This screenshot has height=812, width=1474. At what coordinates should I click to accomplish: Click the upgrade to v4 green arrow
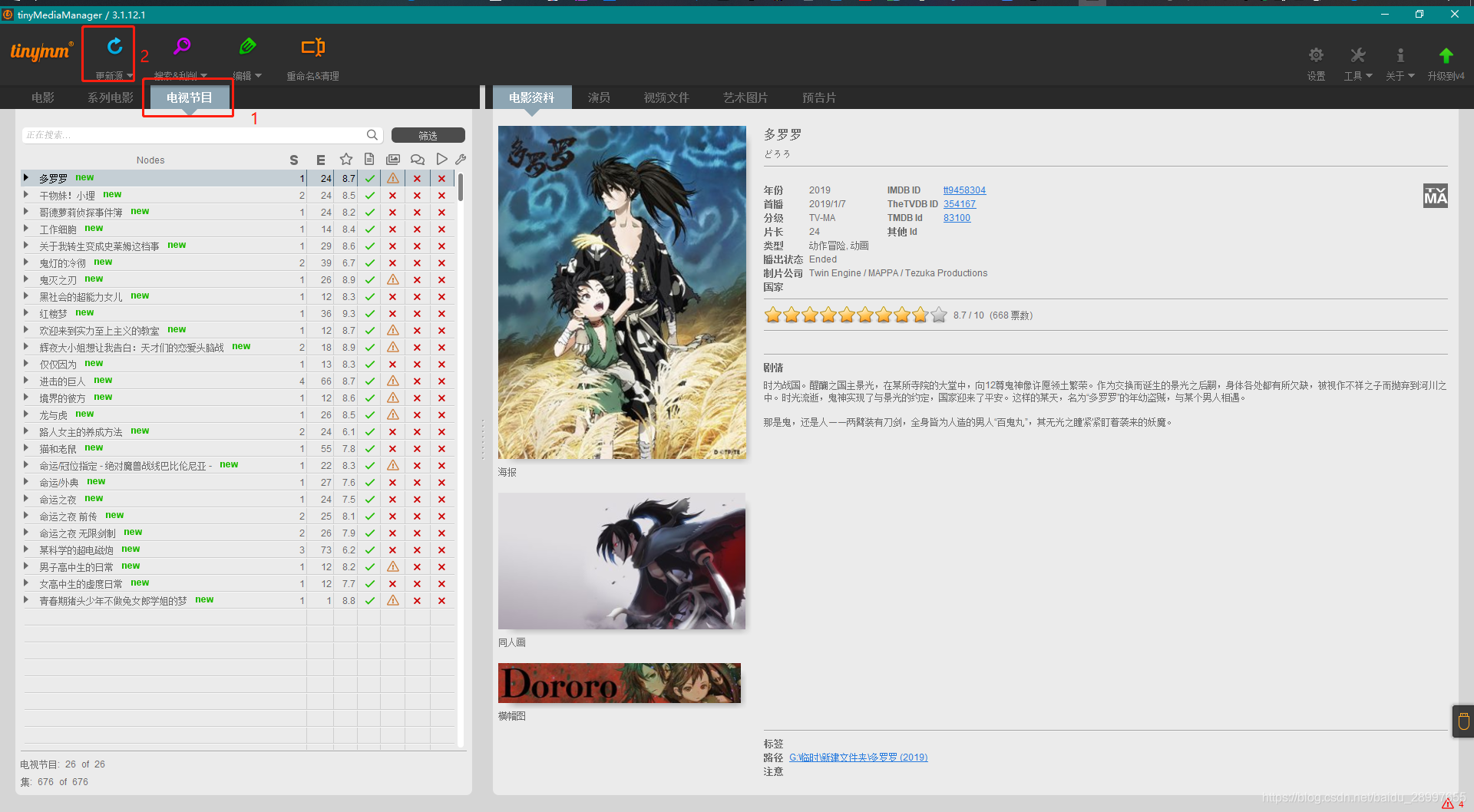(x=1446, y=55)
